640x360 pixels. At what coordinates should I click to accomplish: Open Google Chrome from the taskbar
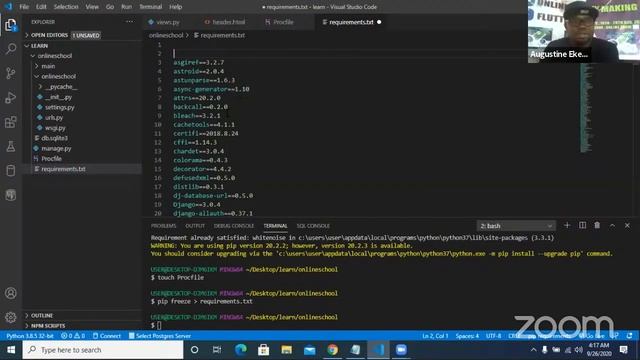tap(333, 350)
